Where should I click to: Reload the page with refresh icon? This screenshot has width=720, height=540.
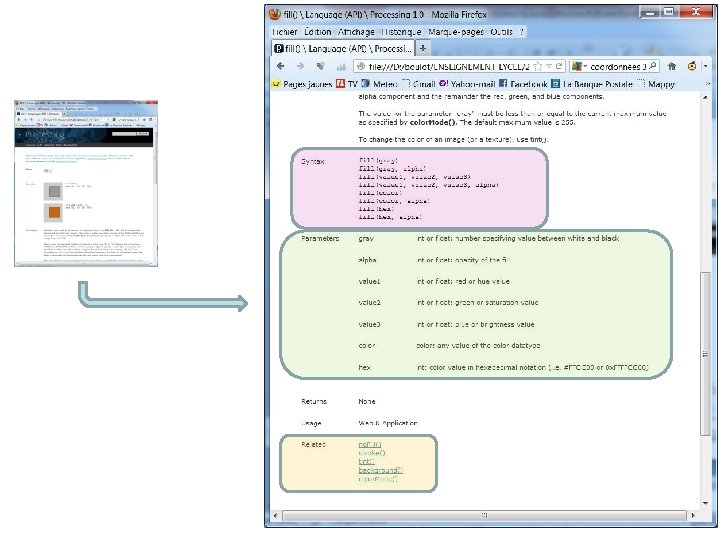(x=559, y=66)
